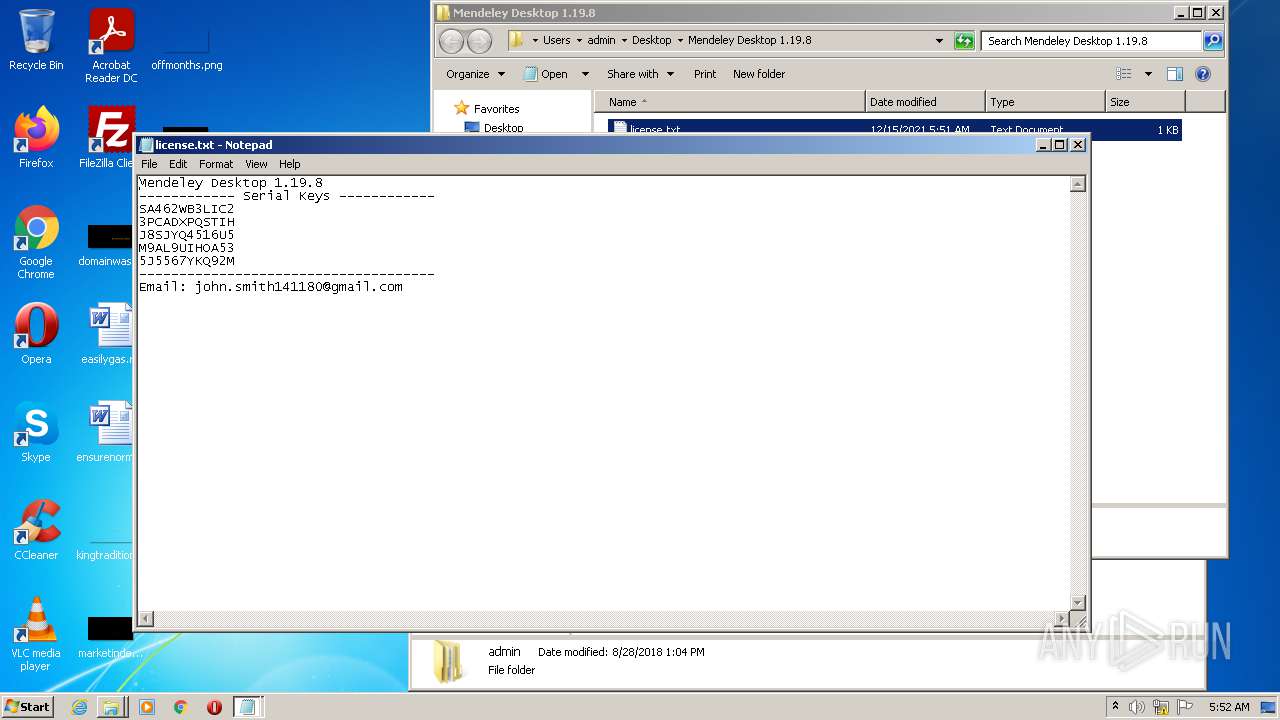Image resolution: width=1280 pixels, height=720 pixels.
Task: Sort by Type column header
Action: tap(1045, 102)
